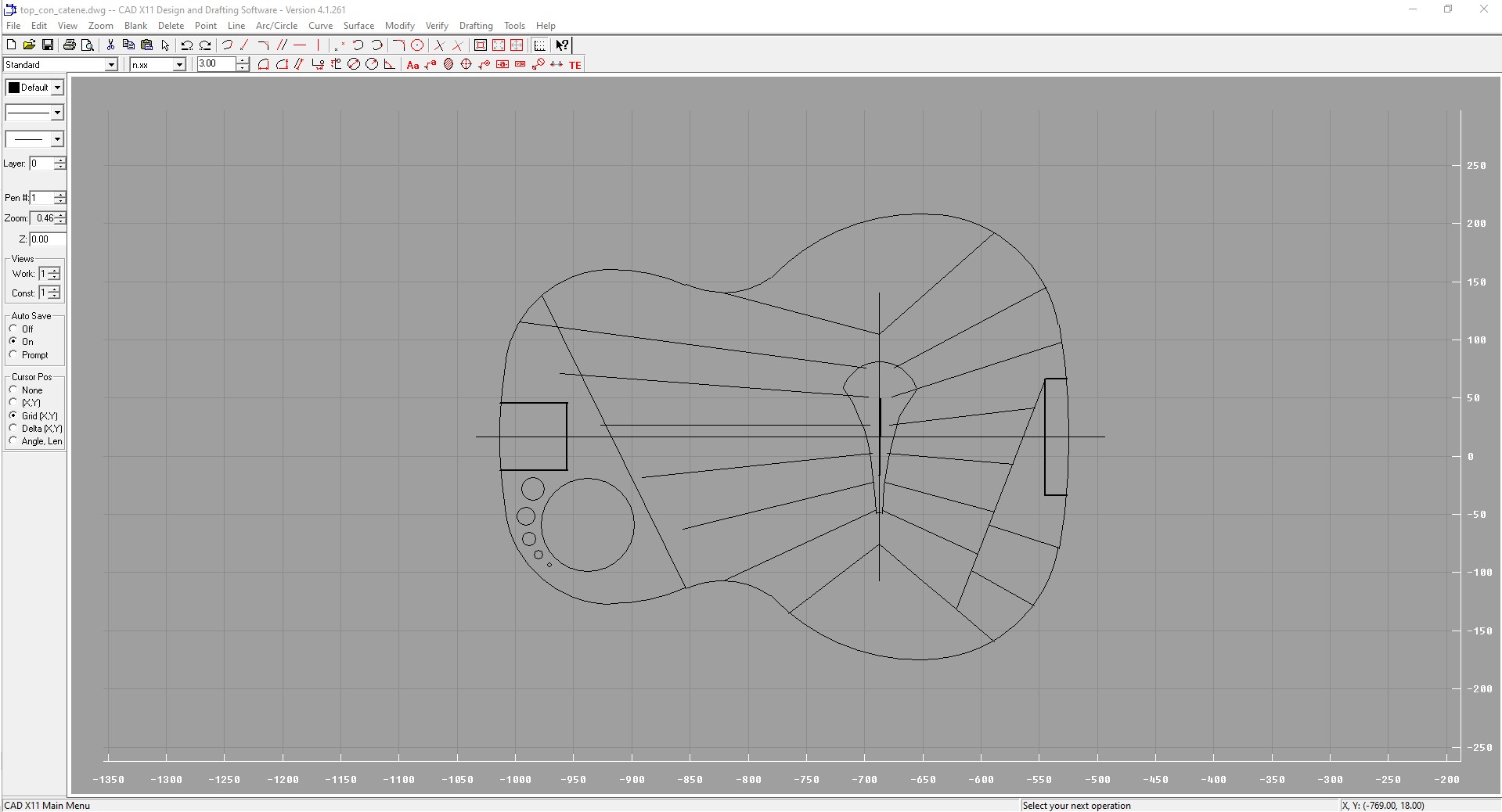Screen dimensions: 1502x812
Task: Select the vertical line tool
Action: pyautogui.click(x=319, y=45)
